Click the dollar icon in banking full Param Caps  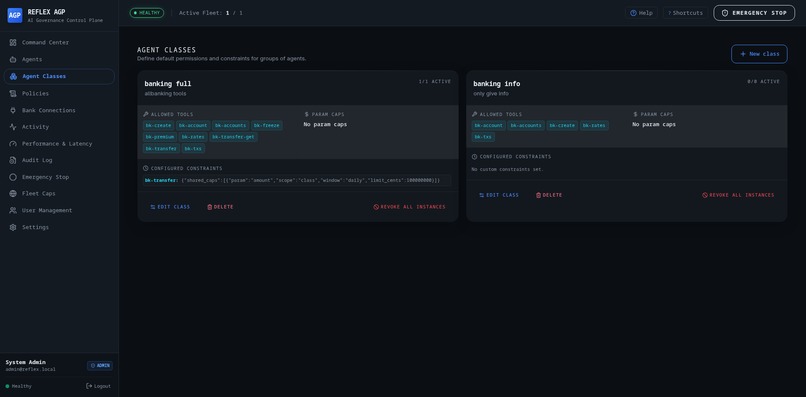(307, 115)
